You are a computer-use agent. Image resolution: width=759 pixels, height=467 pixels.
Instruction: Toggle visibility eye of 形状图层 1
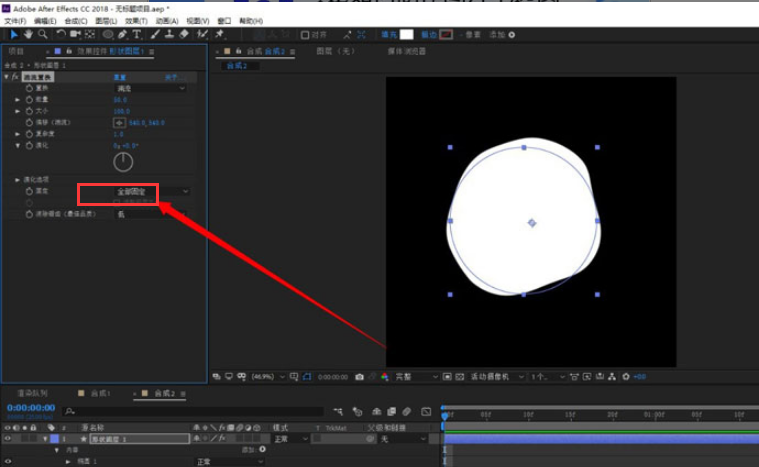coord(7,439)
